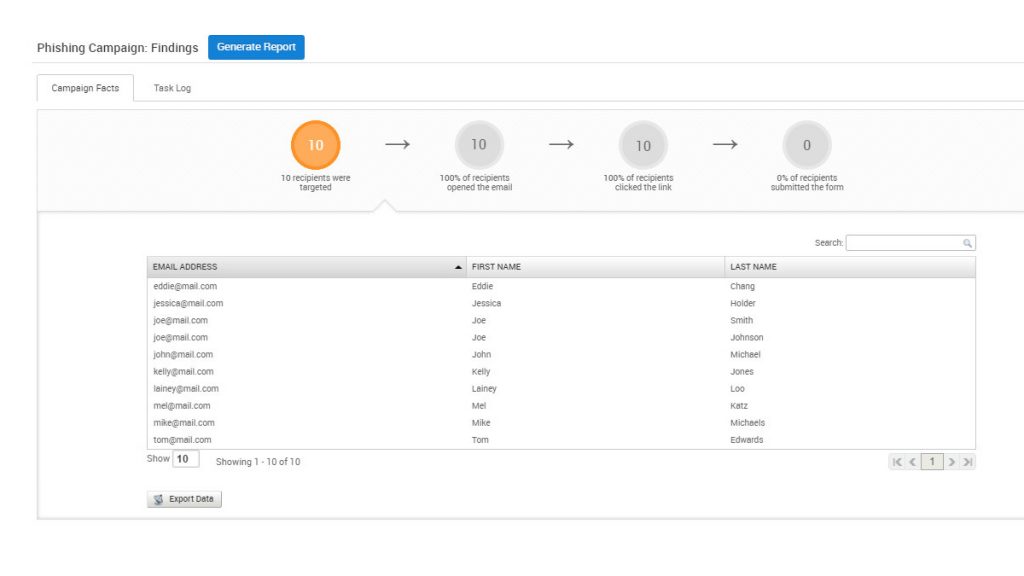Click the Export Data button
This screenshot has height=576, width=1024.
coord(184,499)
